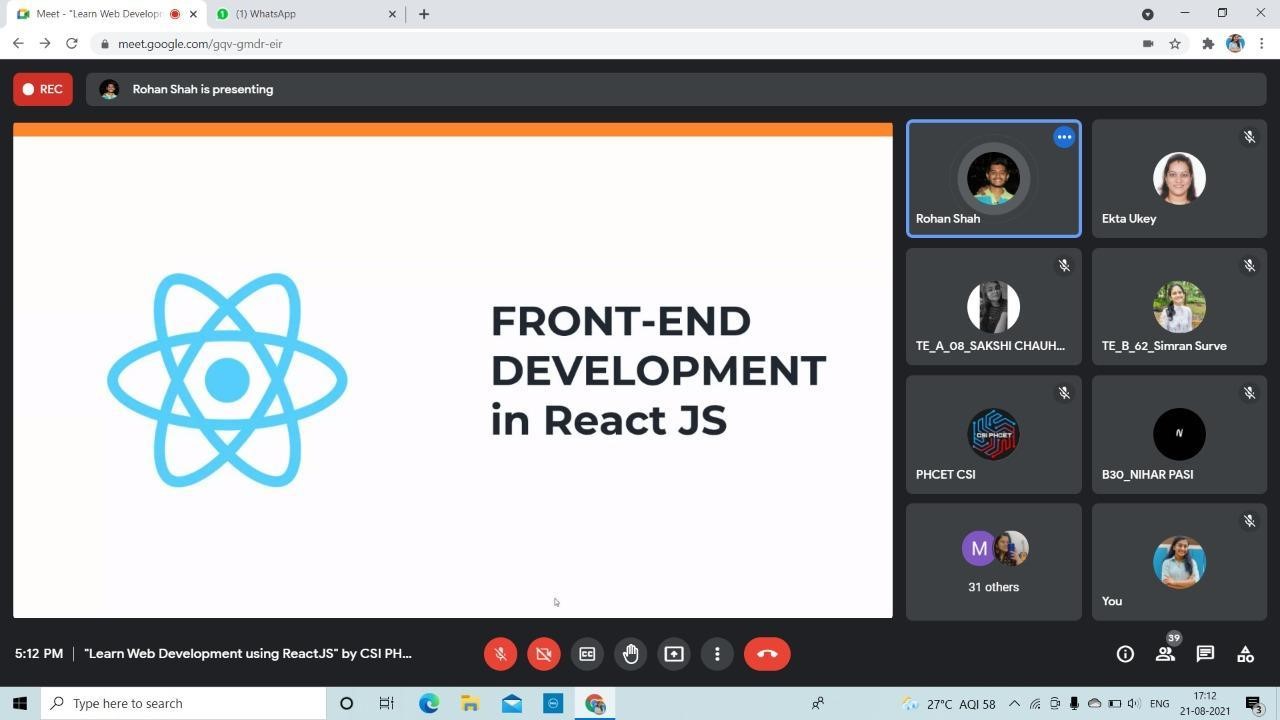
Task: Close the WhatsApp browser tab
Action: 392,14
